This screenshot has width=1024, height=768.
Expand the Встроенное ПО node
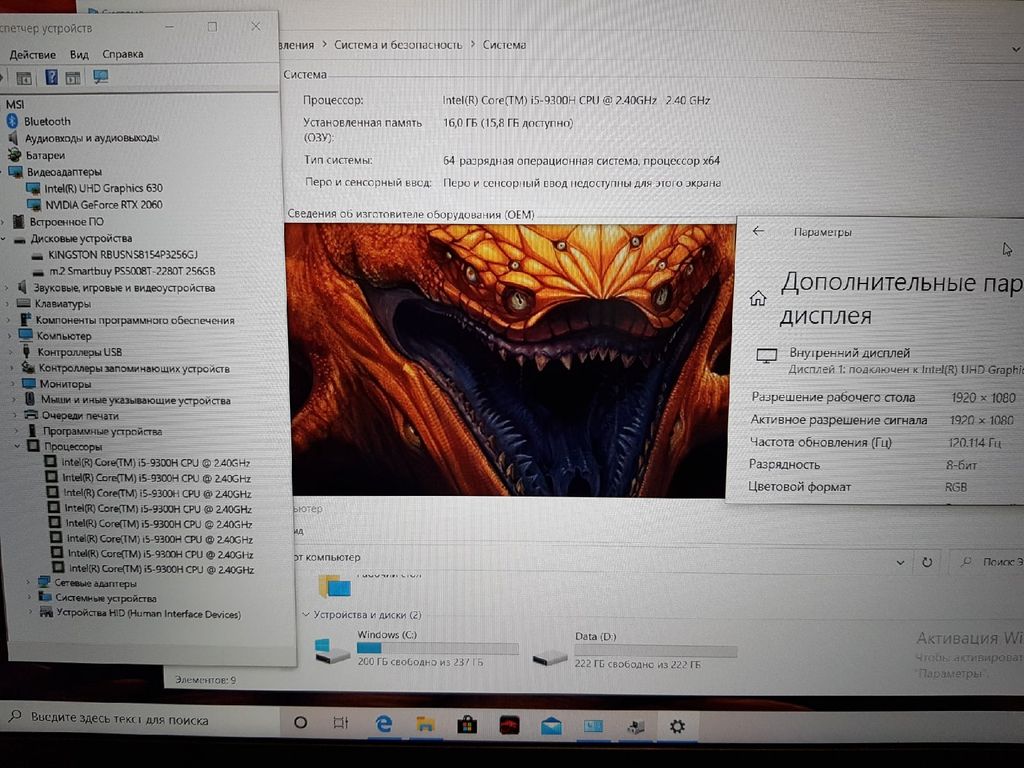pyautogui.click(x=4, y=222)
